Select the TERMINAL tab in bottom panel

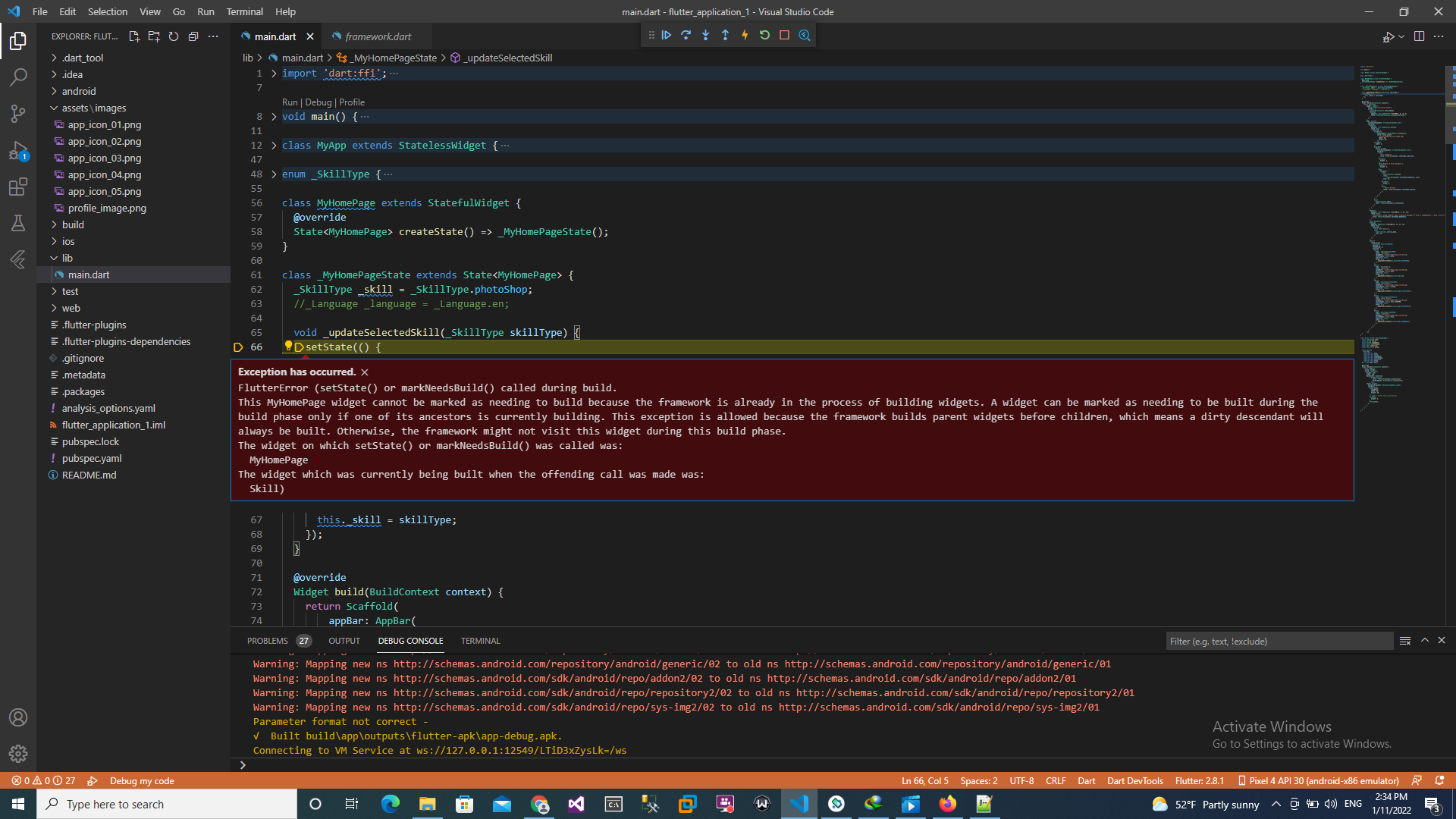(x=480, y=641)
